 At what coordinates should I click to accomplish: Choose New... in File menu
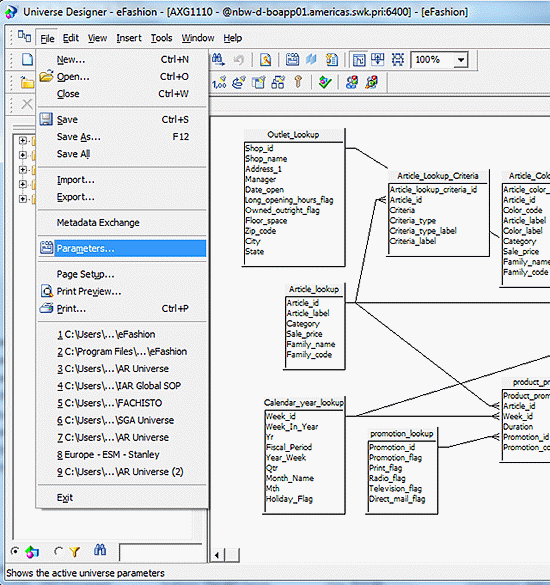point(122,59)
